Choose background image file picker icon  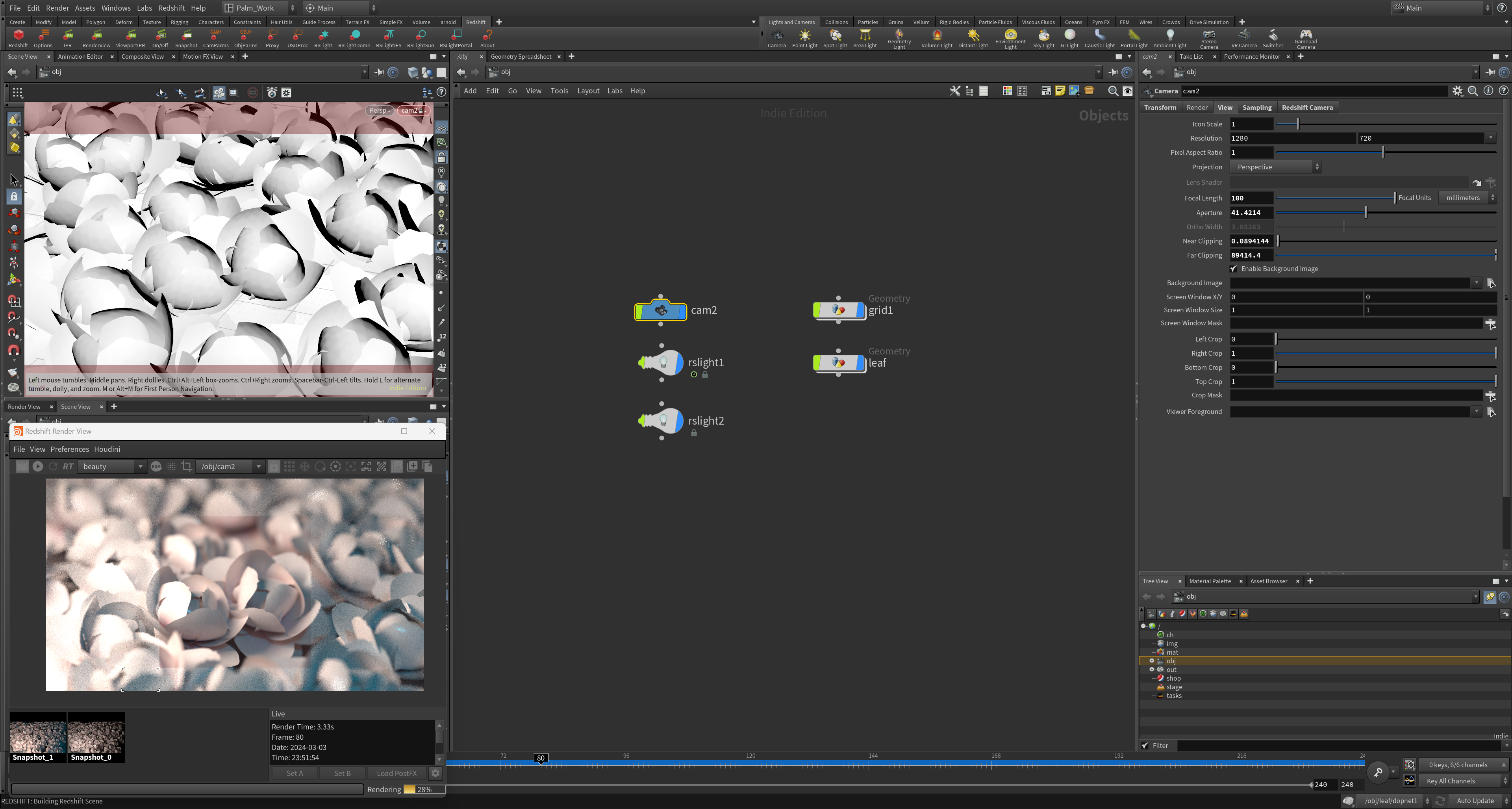pos(1490,283)
